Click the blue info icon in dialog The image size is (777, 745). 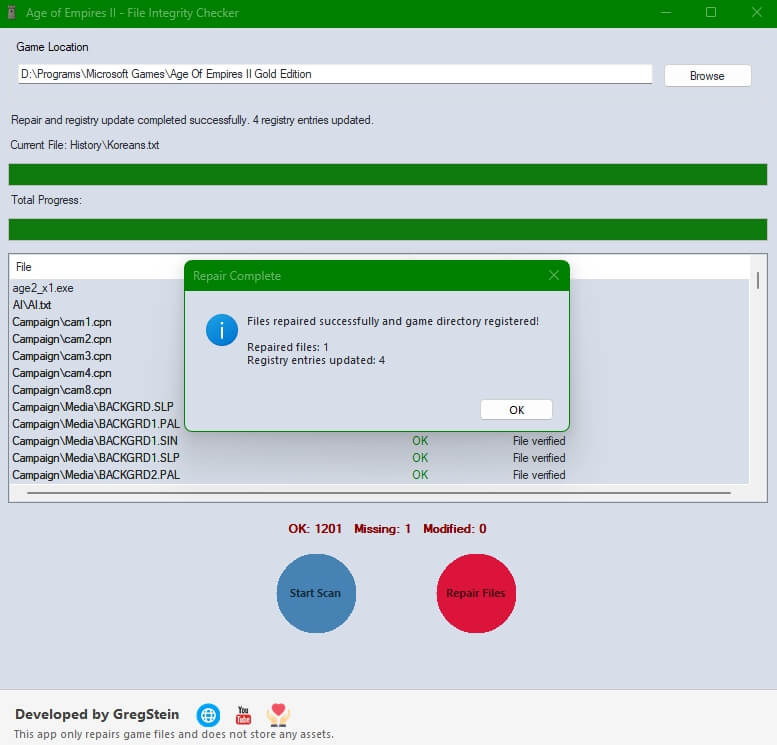tap(222, 330)
